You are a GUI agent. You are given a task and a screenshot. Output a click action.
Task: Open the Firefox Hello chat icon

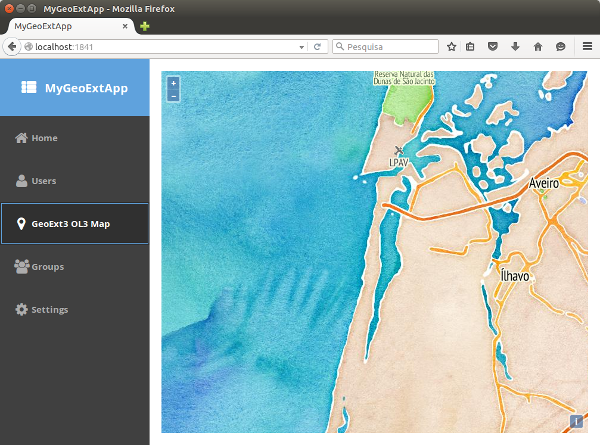coord(561,47)
